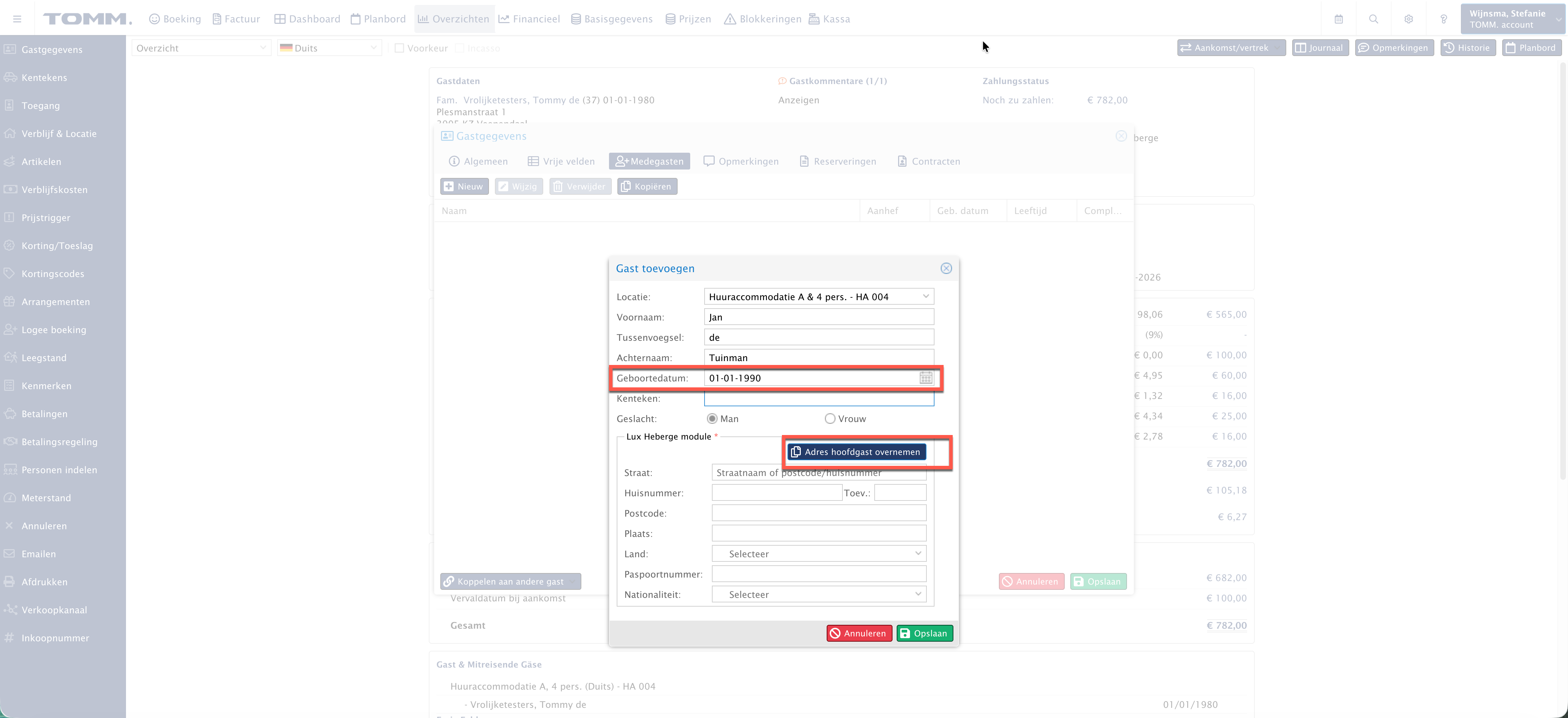
Task: Click the Voornaam input field
Action: point(819,317)
